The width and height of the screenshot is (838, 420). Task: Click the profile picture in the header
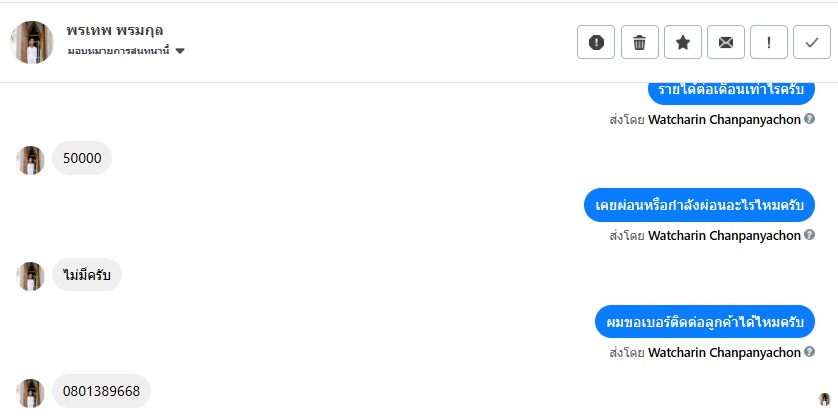pyautogui.click(x=31, y=42)
